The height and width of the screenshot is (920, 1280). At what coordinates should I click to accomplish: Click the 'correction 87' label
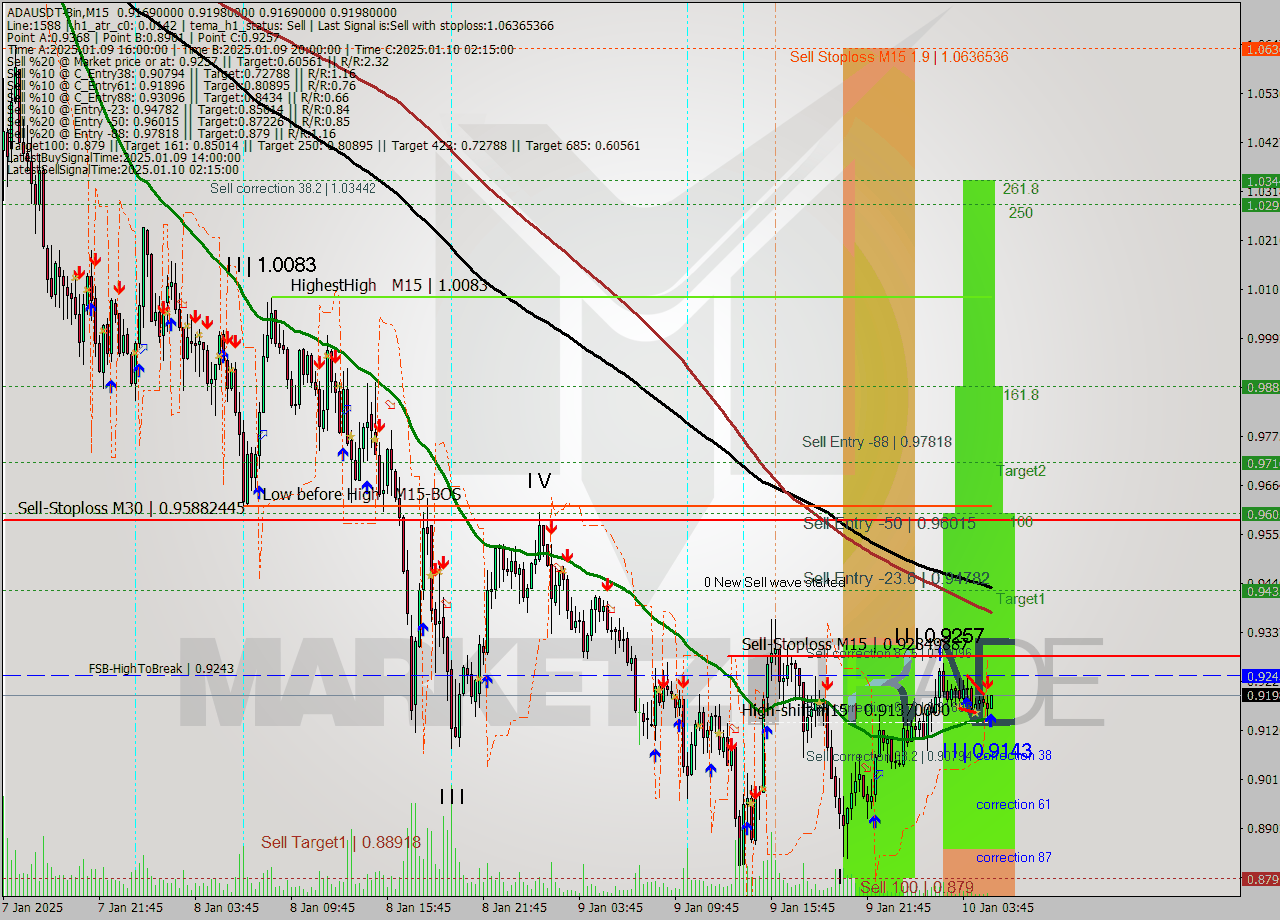(1013, 857)
